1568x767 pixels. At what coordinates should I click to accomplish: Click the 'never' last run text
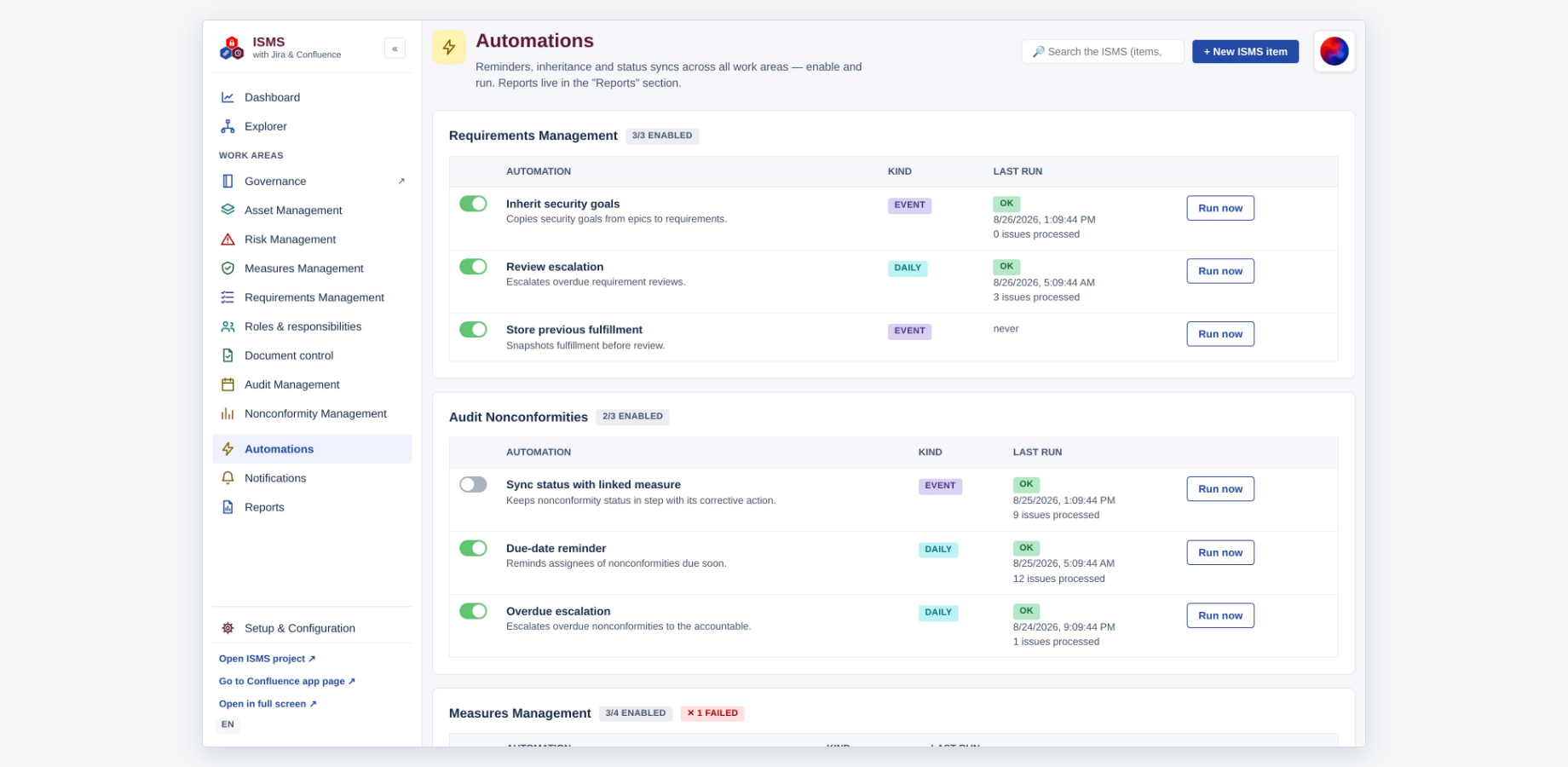pyautogui.click(x=1006, y=329)
